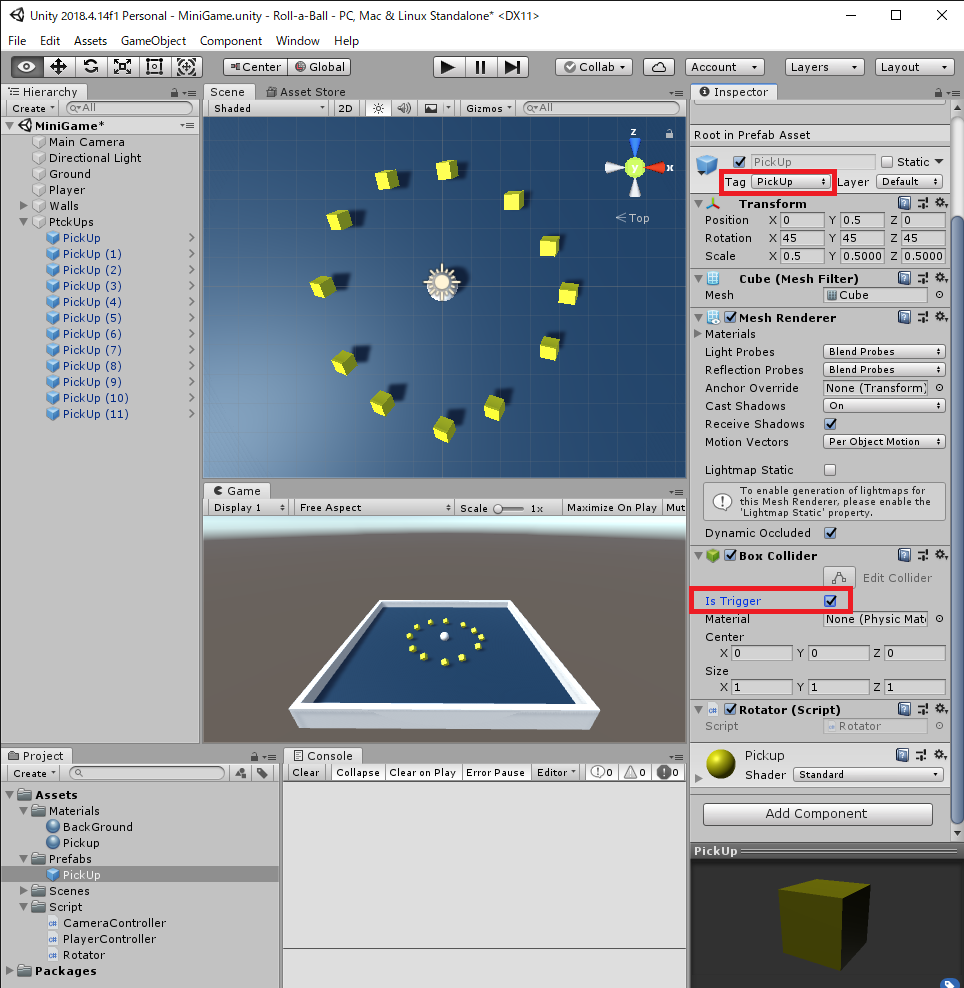Open the cloud services icon
Screen dimensions: 964x988
click(659, 67)
